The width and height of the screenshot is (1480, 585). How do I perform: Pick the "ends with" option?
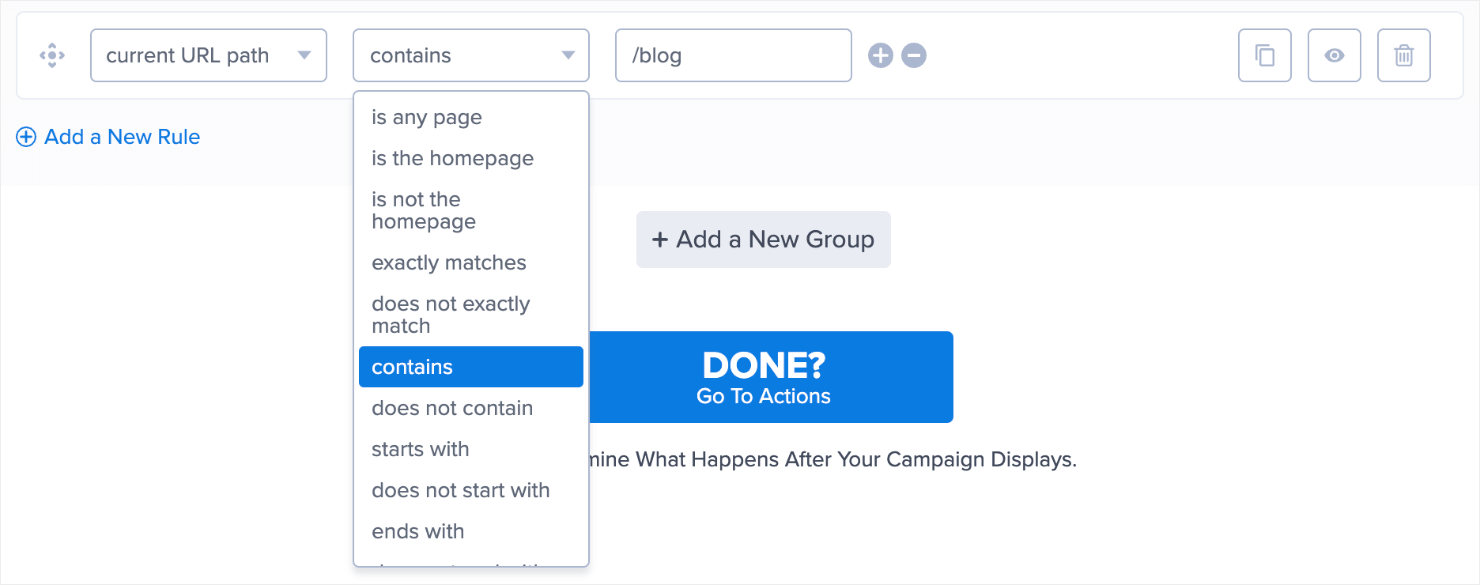[x=418, y=531]
